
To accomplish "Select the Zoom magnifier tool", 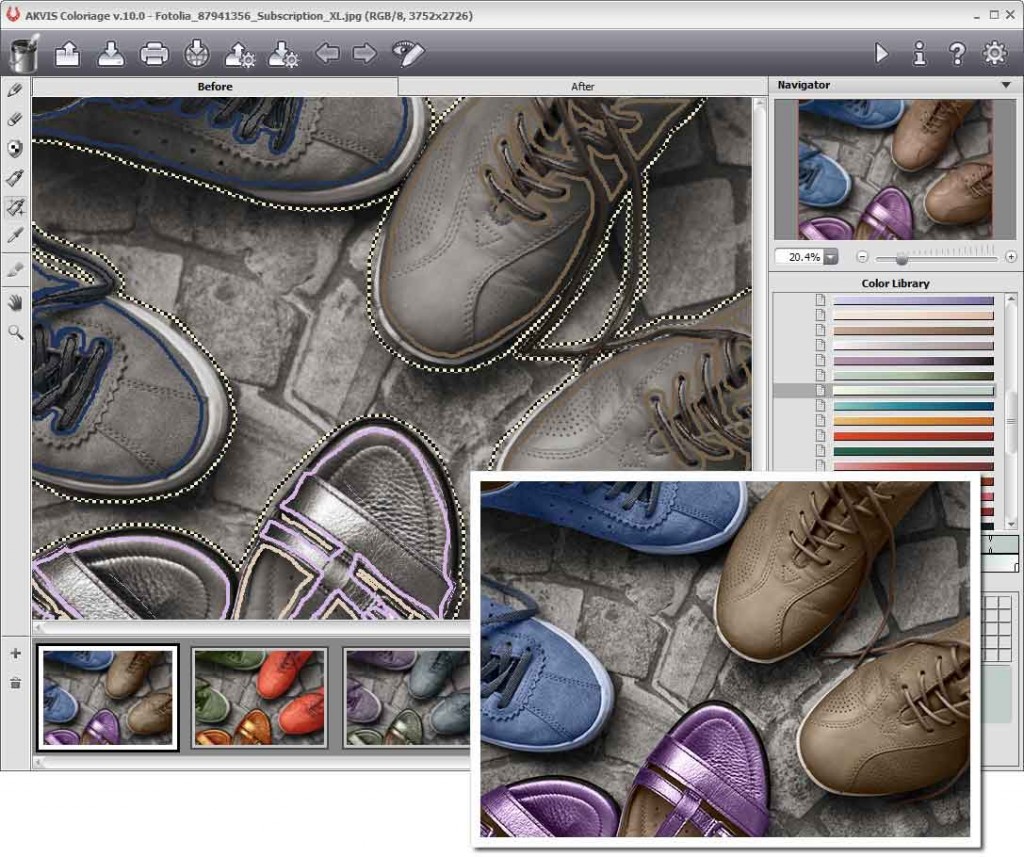I will tap(15, 332).
